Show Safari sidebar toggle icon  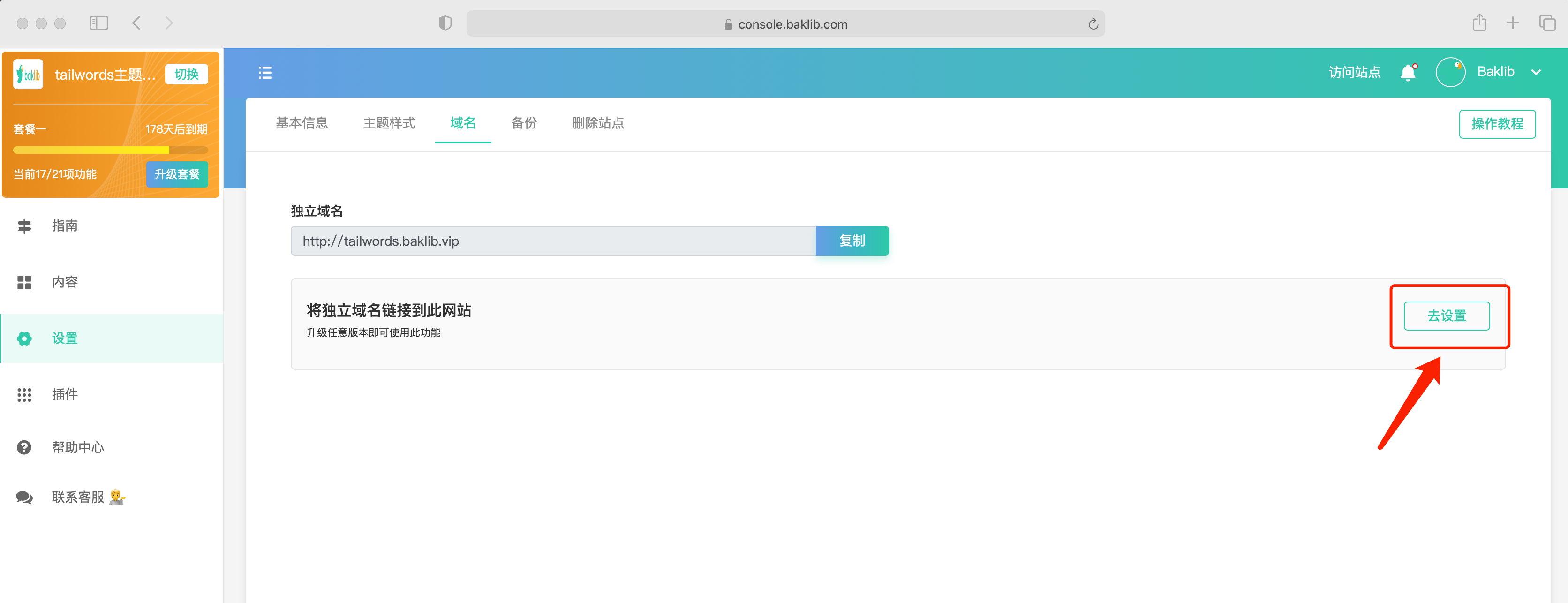98,23
